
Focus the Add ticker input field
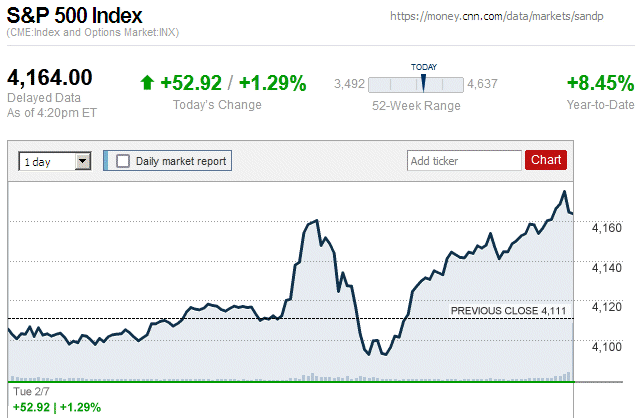[x=464, y=160]
